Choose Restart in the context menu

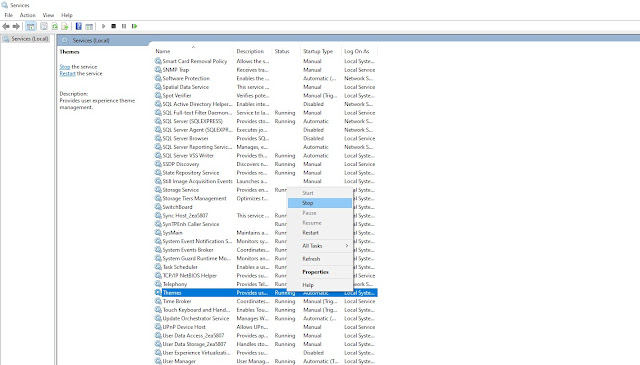320,233
